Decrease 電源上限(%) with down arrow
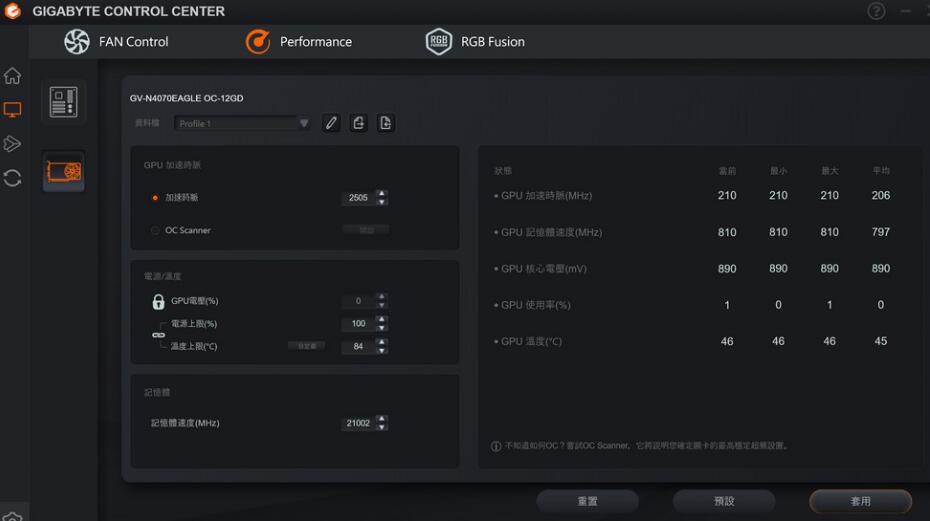Screen dimensions: 930x521 coord(382,328)
